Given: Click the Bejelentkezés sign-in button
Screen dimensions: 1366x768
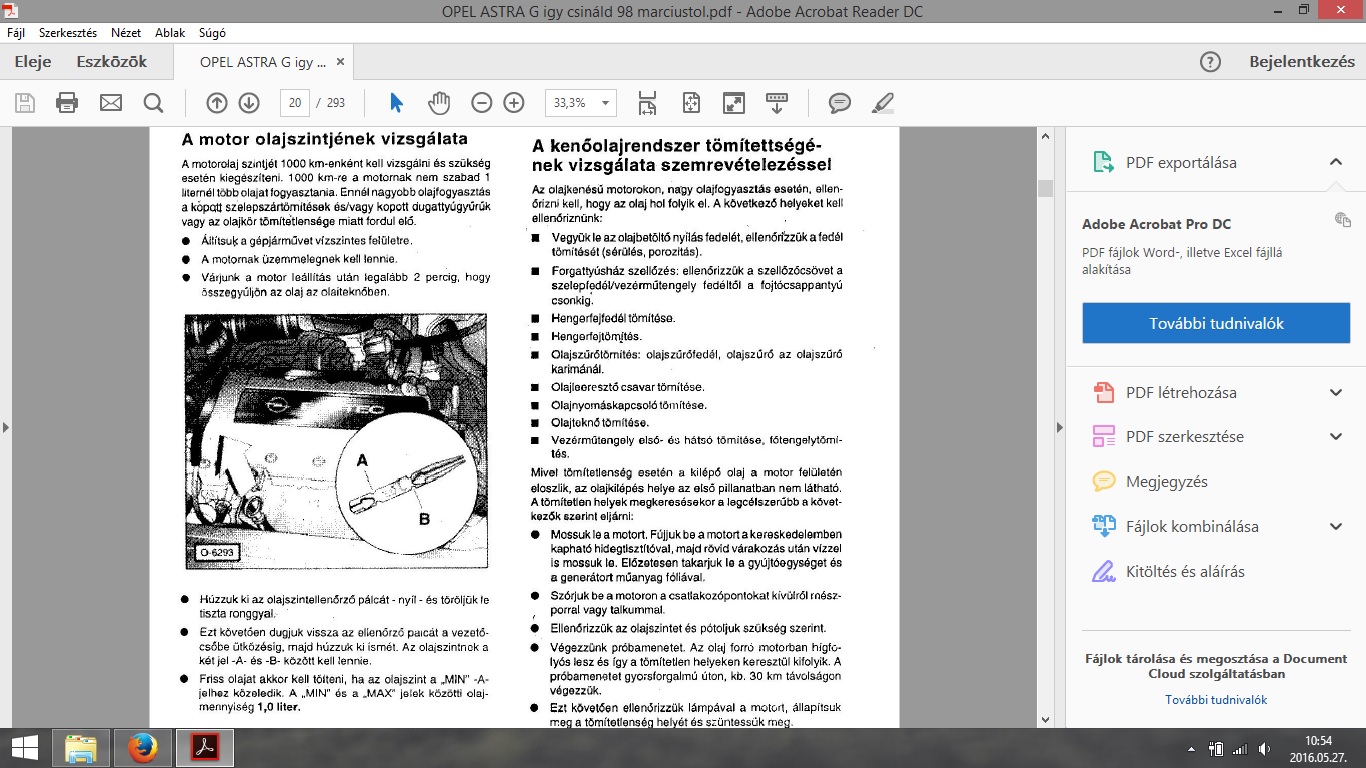Looking at the screenshot, I should coord(1302,62).
